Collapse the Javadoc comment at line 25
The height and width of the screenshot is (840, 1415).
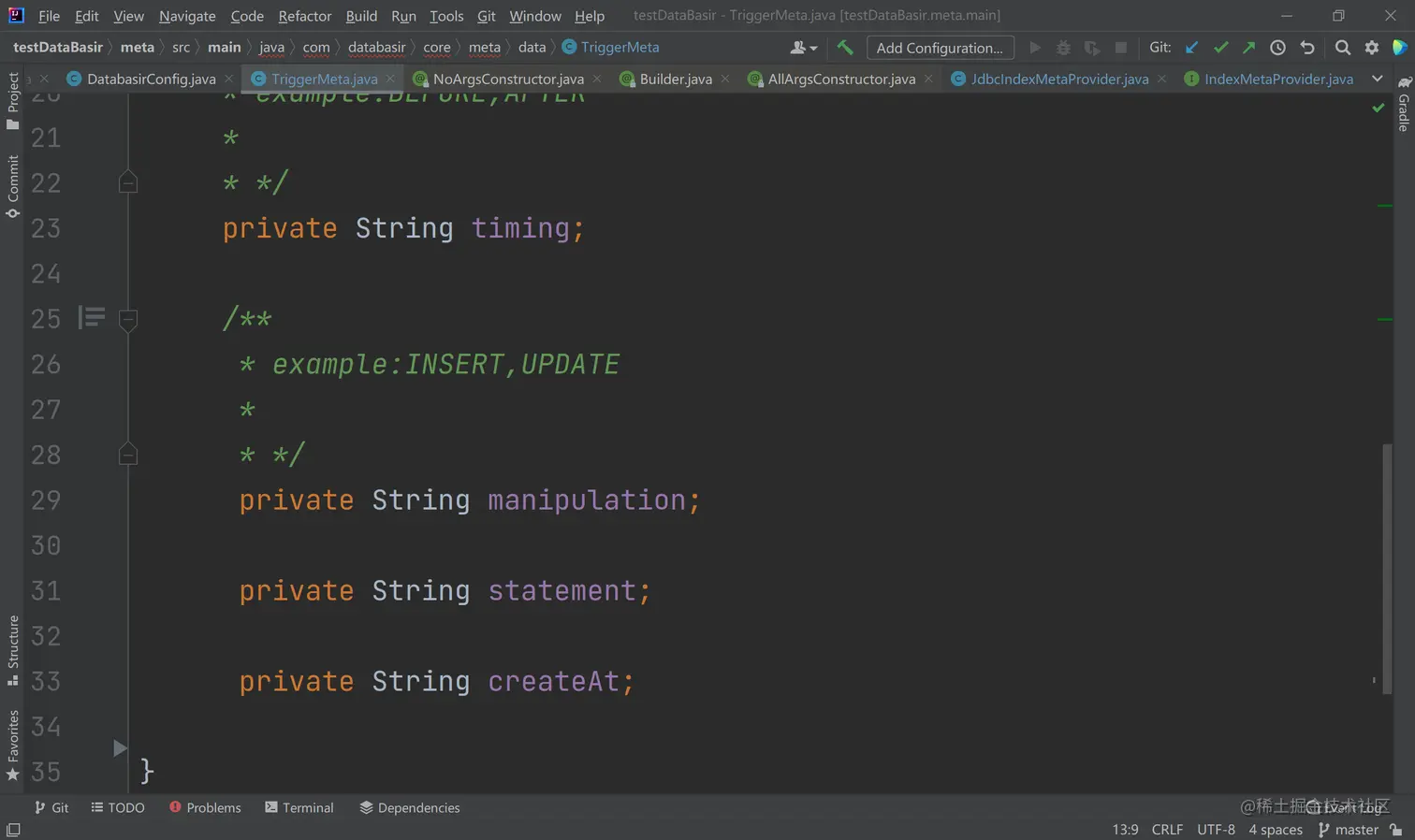click(128, 320)
